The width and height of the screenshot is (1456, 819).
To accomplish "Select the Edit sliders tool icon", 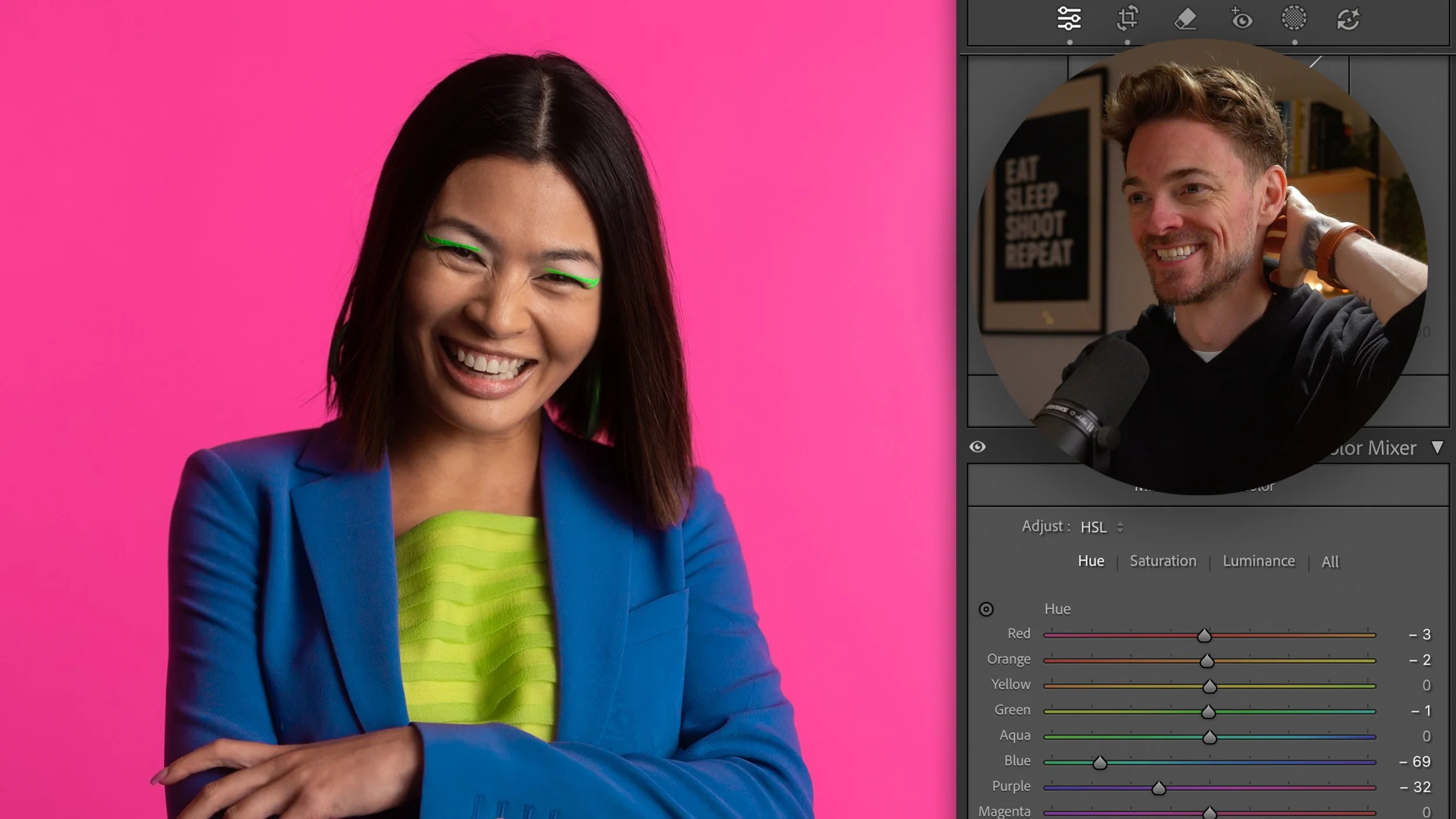I will pos(1069,19).
